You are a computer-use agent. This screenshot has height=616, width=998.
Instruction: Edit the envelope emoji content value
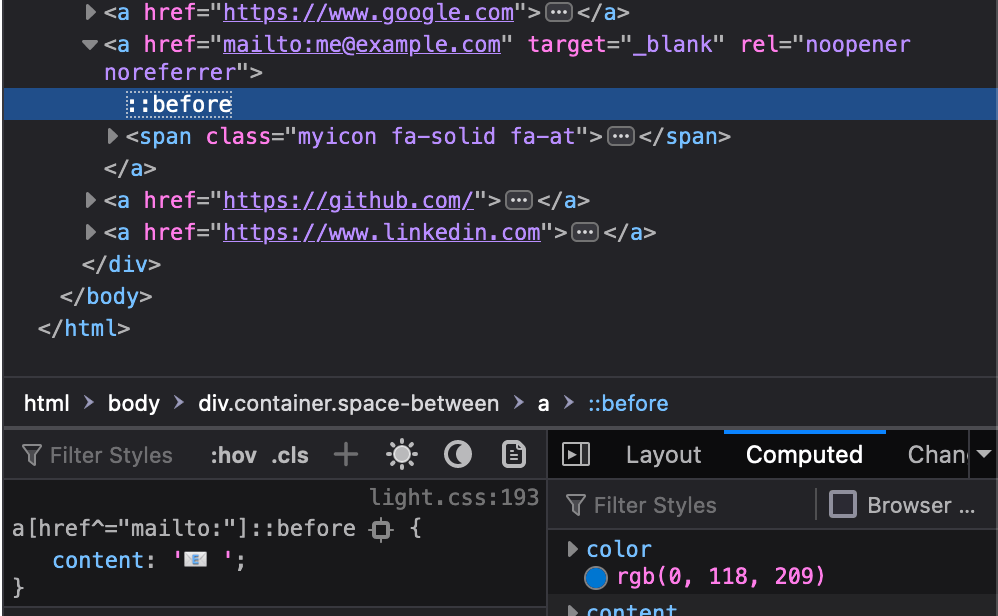[202, 560]
